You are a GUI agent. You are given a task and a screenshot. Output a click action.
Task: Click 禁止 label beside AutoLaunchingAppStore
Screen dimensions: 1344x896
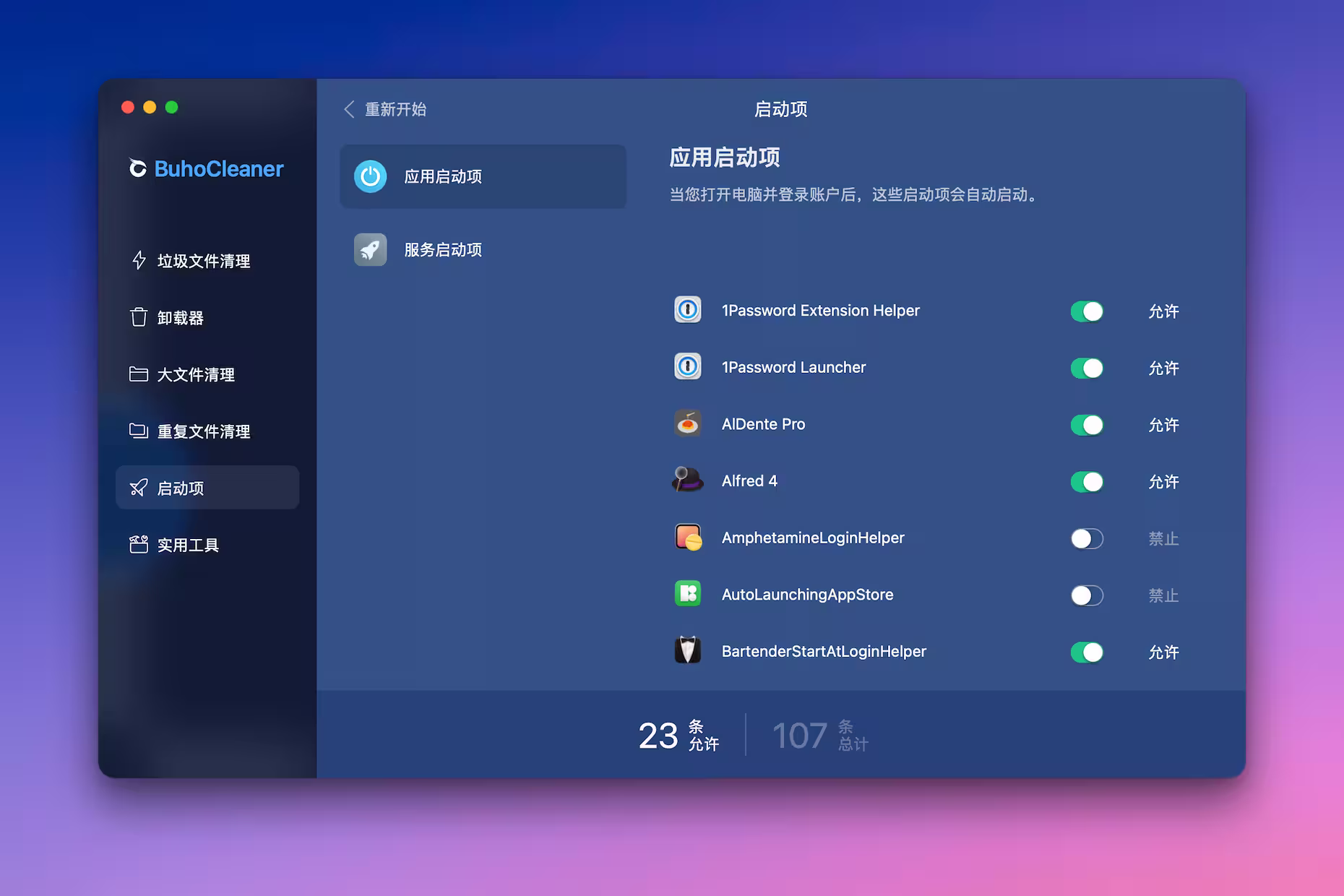[x=1163, y=595]
